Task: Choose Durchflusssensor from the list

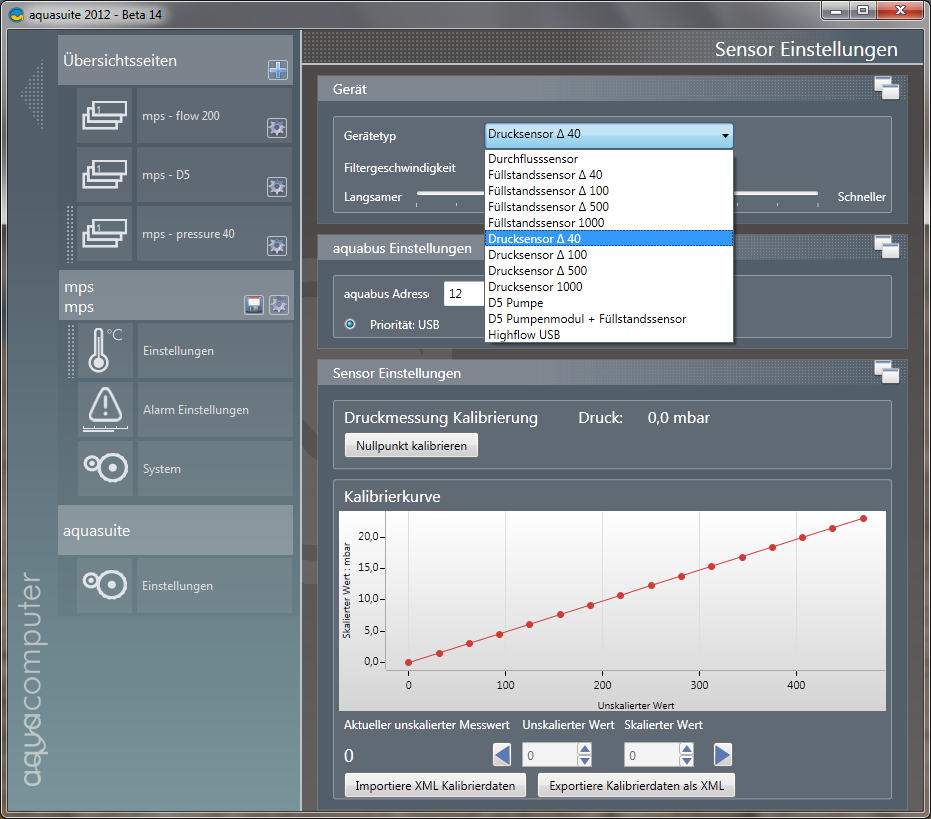Action: coord(609,159)
